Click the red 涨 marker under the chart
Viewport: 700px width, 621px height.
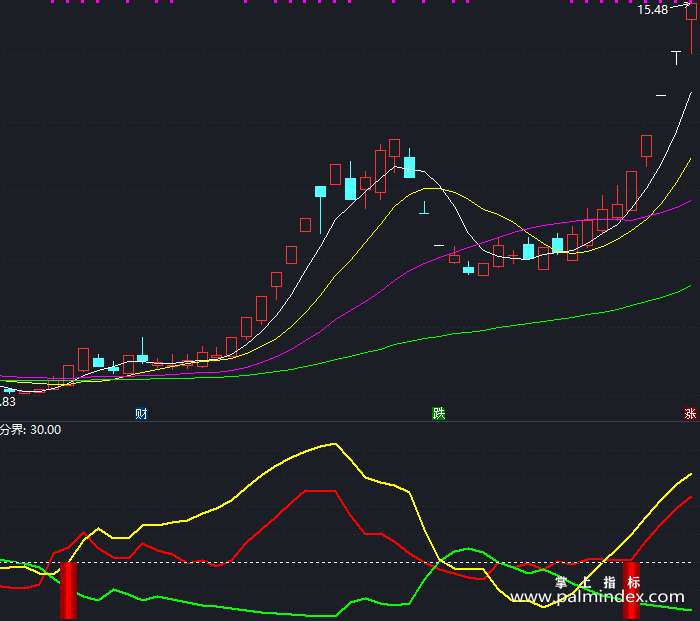pos(690,414)
